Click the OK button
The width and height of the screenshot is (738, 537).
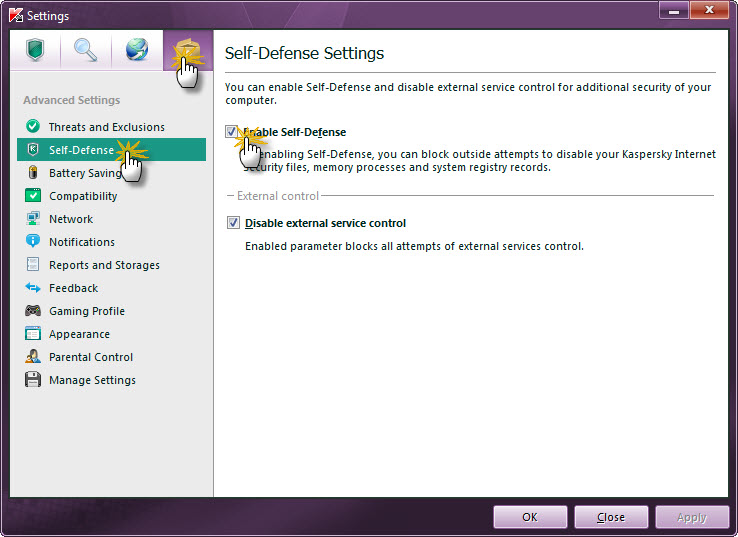(530, 517)
